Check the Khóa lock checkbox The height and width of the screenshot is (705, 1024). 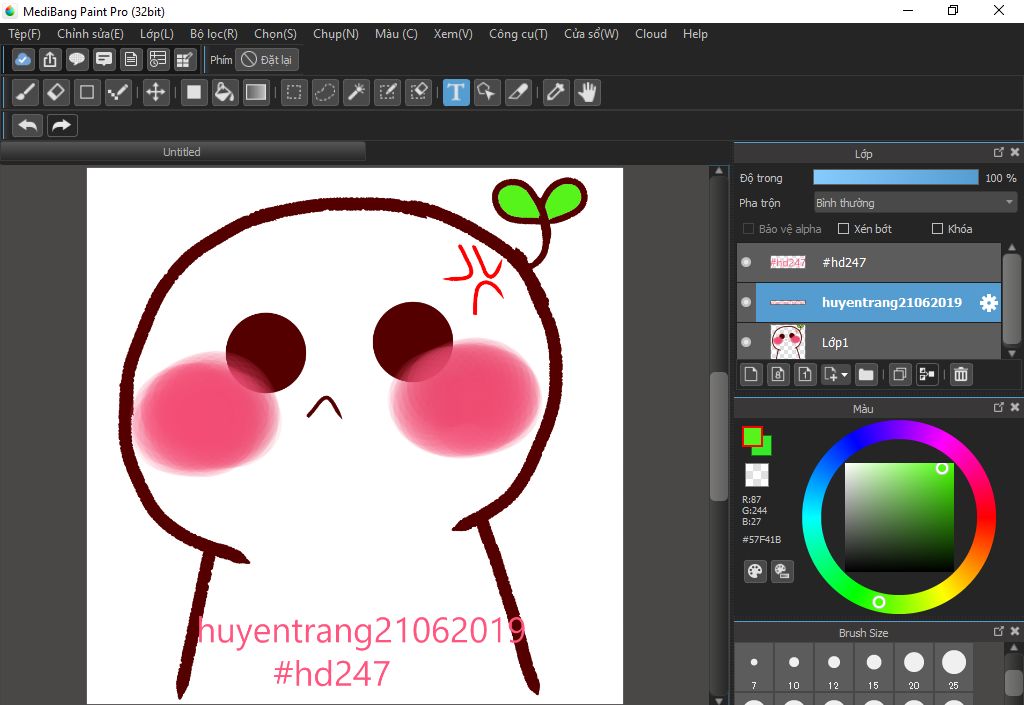point(937,229)
